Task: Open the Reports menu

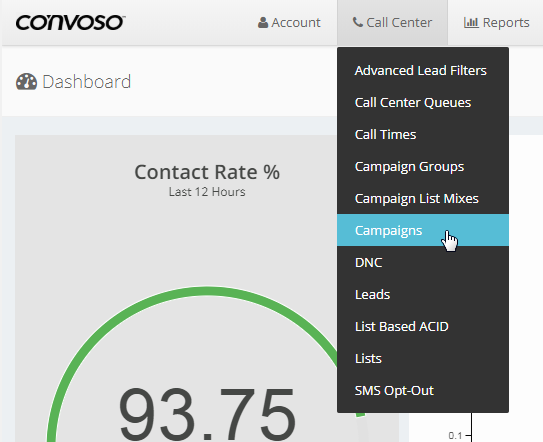Action: pyautogui.click(x=497, y=23)
